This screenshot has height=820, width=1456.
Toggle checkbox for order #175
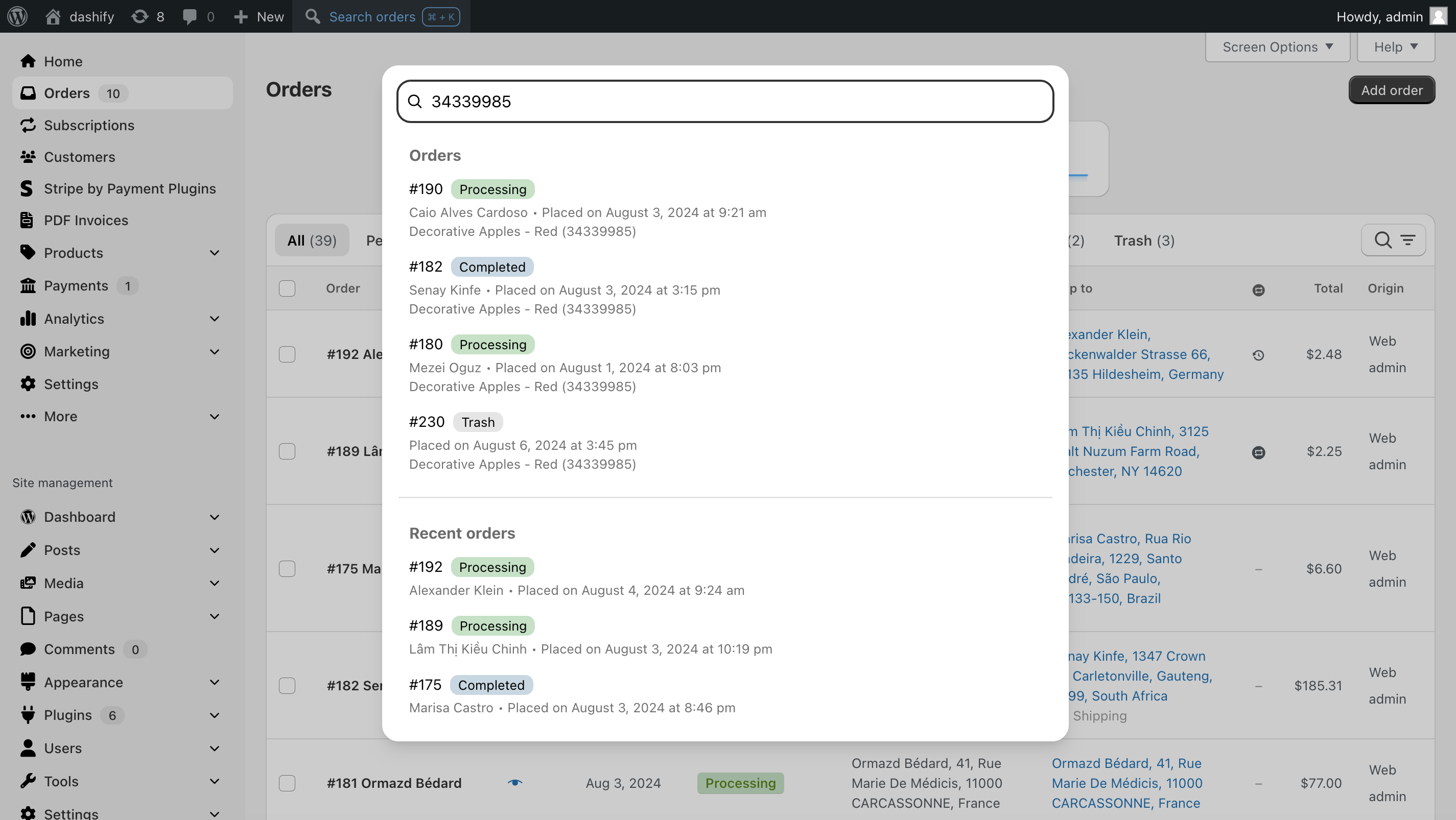[x=287, y=568]
